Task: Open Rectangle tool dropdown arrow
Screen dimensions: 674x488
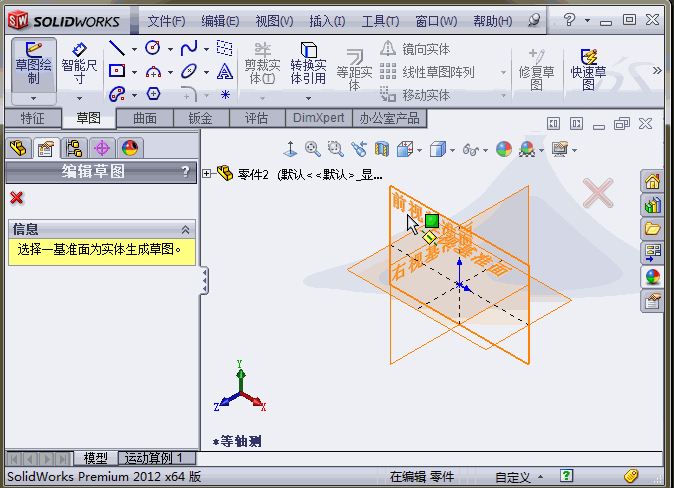Action: point(135,72)
